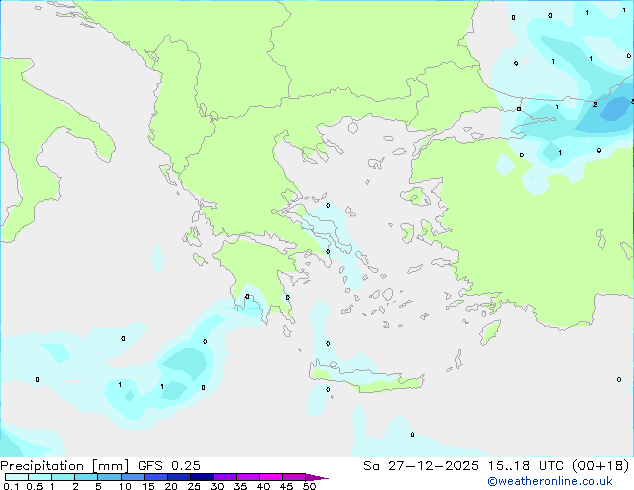
Task: Click the 40–45 mm bright pink swatch
Action: (x=271, y=477)
